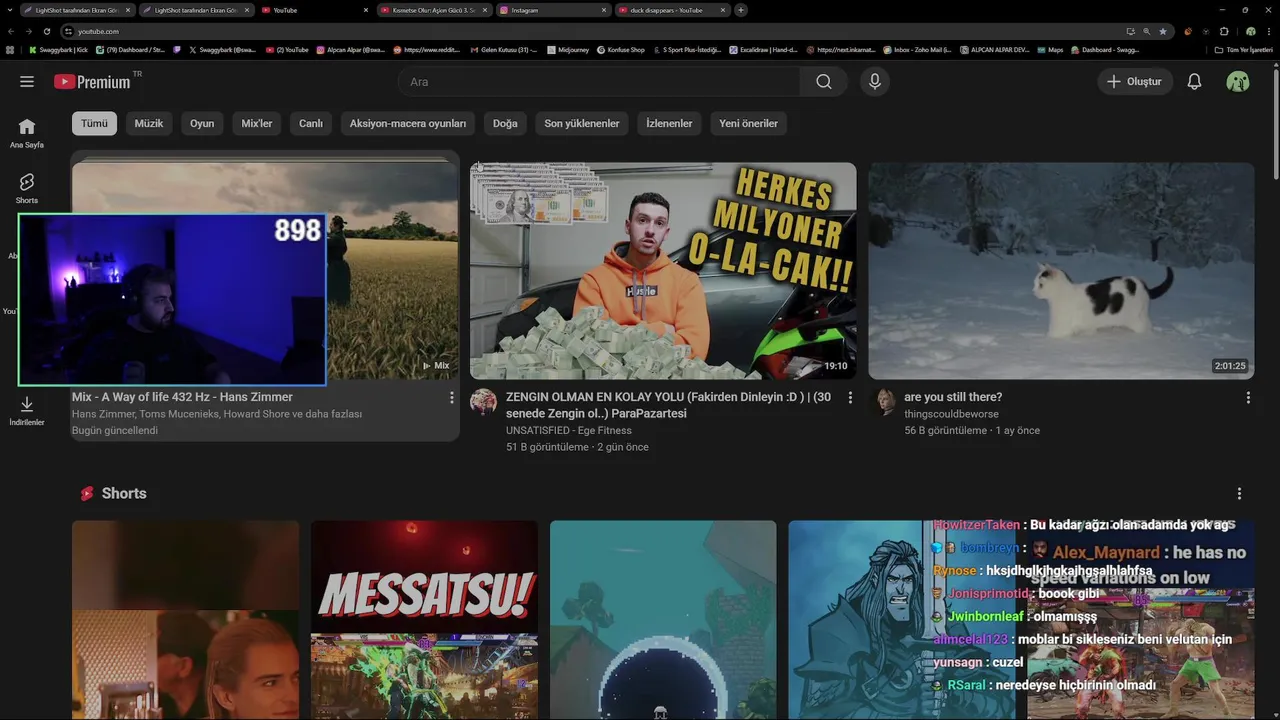This screenshot has width=1280, height=720.
Task: Open the 'Gelen Kutusu (31)' Gmail bookmark
Action: [x=503, y=49]
